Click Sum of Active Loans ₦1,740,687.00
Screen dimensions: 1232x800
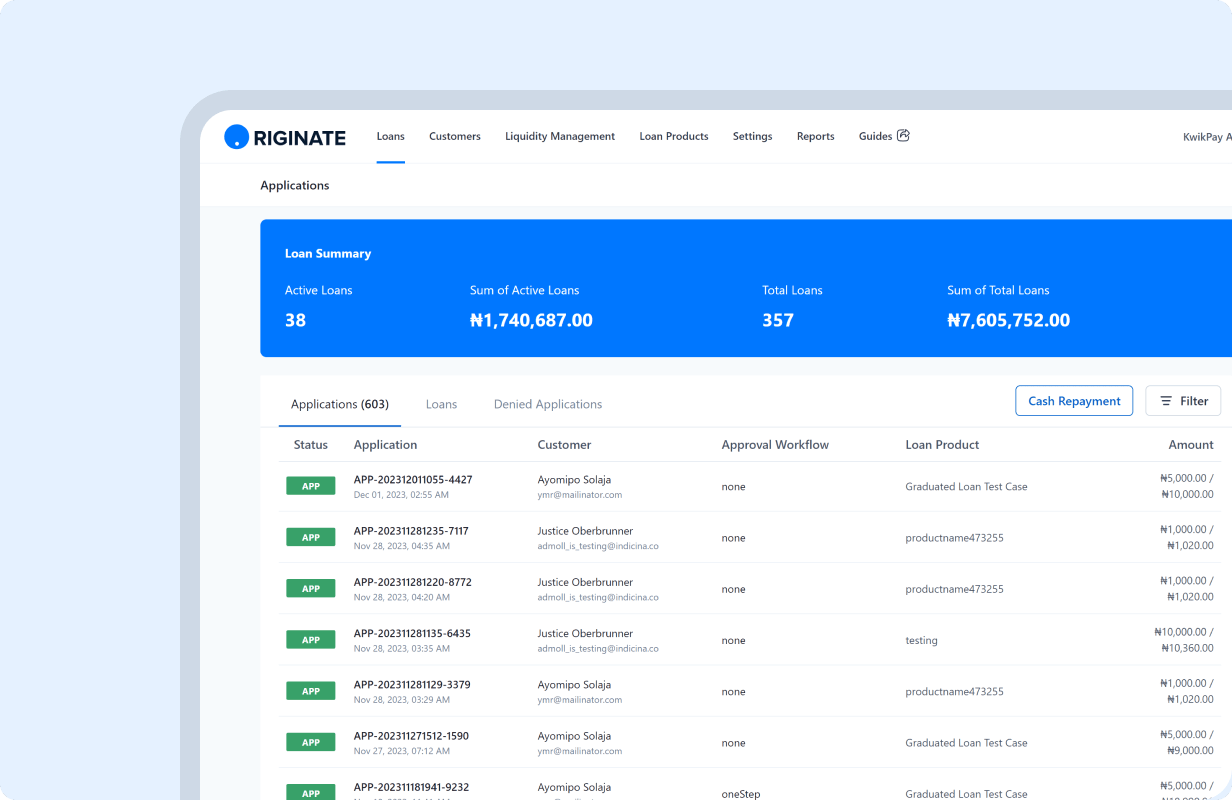(531, 320)
